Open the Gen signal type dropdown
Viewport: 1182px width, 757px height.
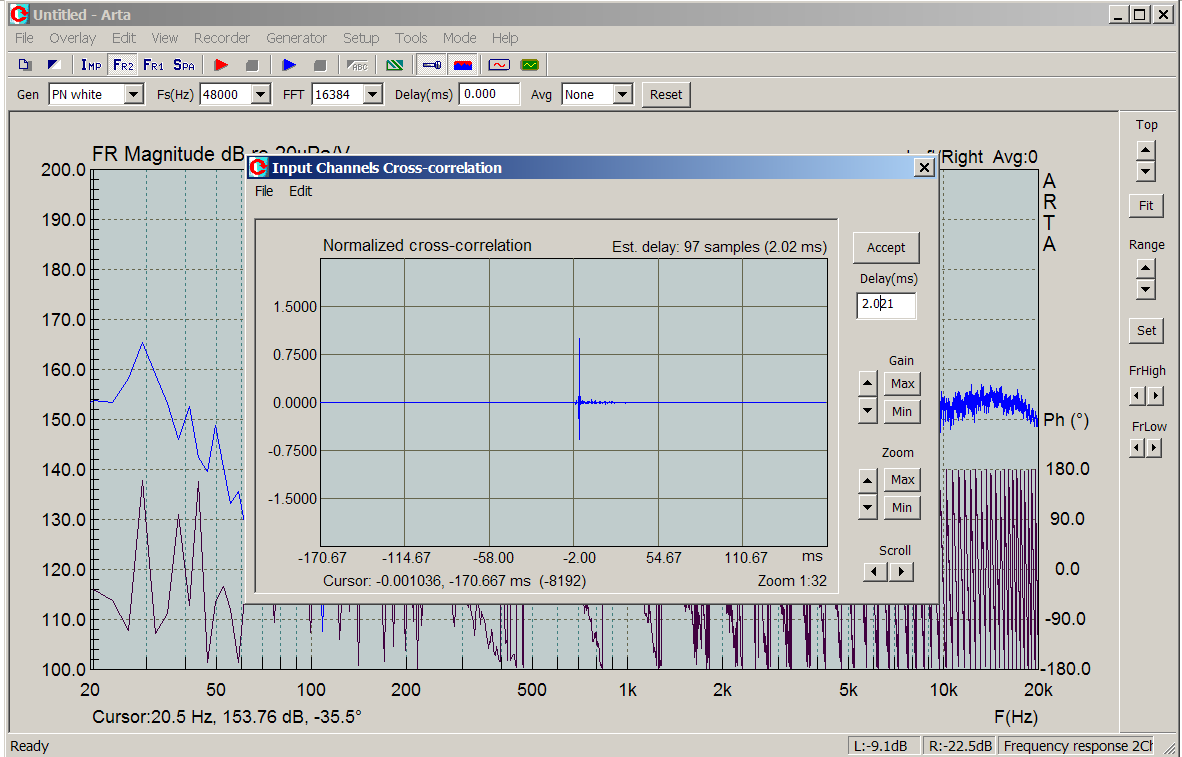pyautogui.click(x=134, y=95)
